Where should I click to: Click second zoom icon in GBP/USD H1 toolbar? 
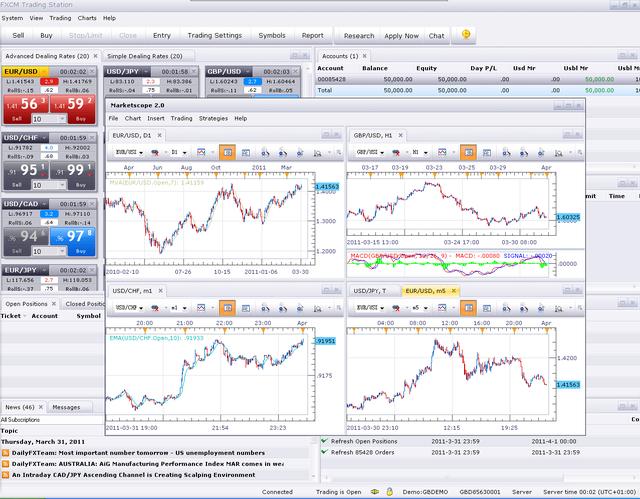[524, 153]
